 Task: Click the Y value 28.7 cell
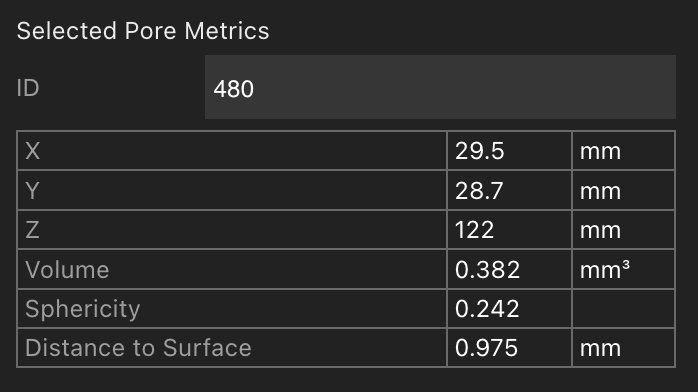click(509, 190)
